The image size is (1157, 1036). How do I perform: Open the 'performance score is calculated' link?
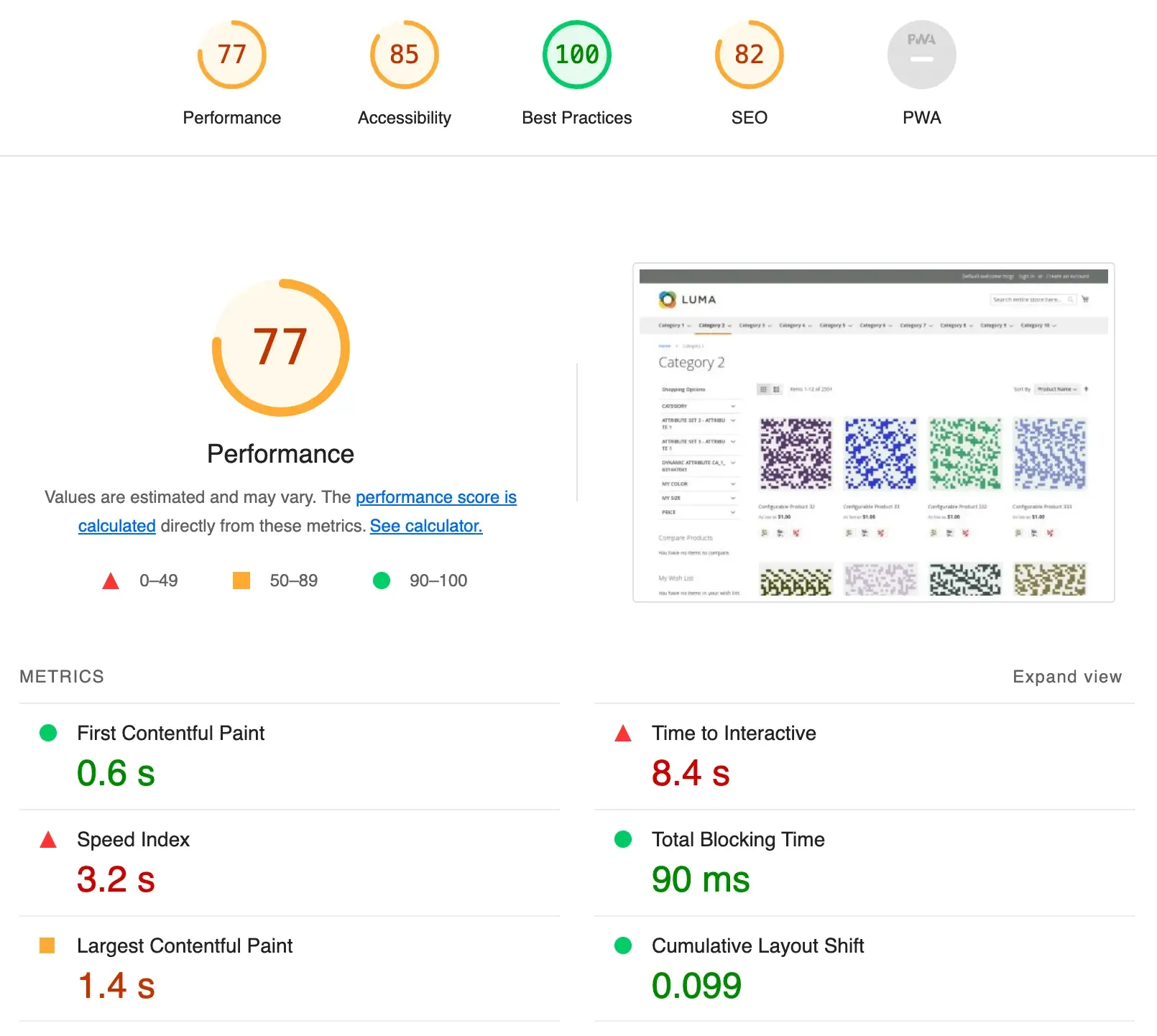(435, 497)
